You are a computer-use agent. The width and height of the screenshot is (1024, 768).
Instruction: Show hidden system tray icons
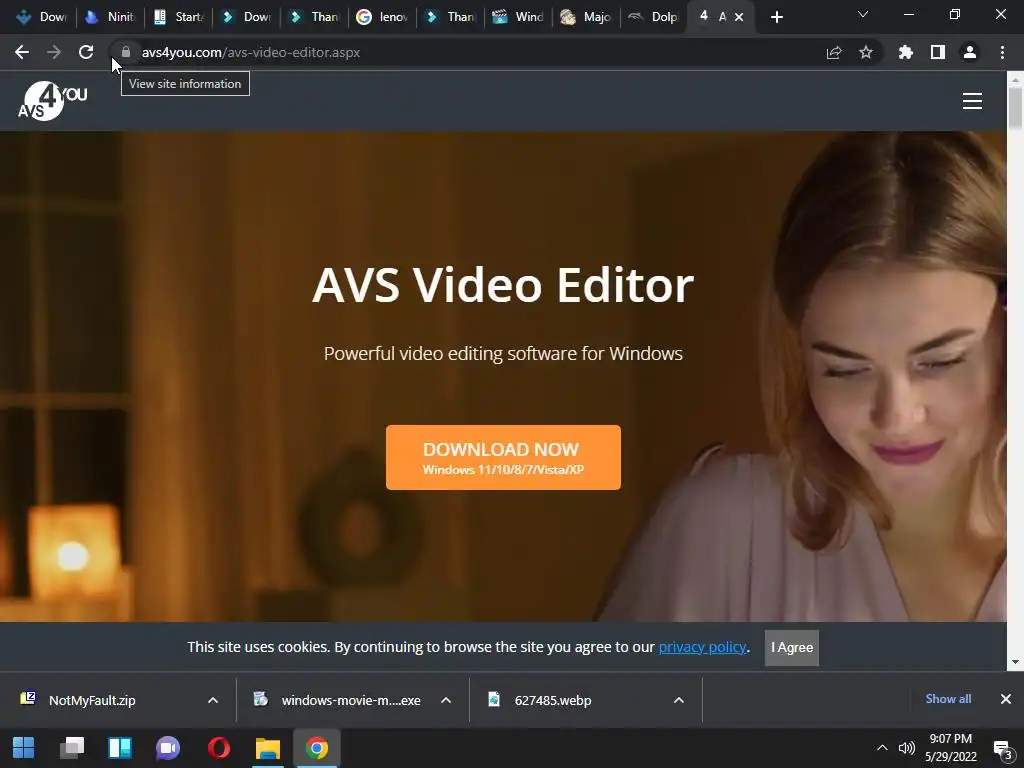click(882, 748)
